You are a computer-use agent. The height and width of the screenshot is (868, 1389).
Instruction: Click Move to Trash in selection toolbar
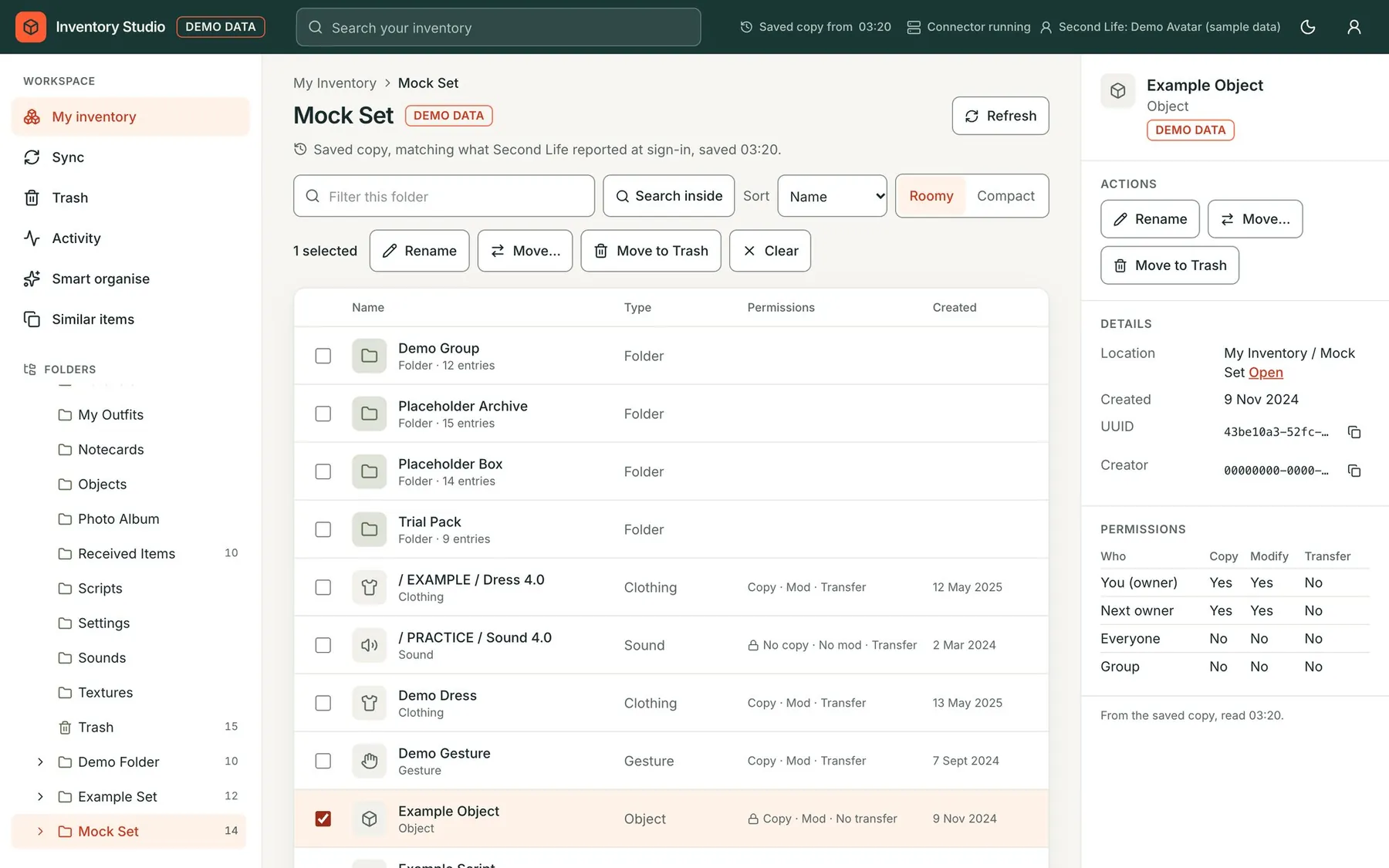pyautogui.click(x=651, y=251)
